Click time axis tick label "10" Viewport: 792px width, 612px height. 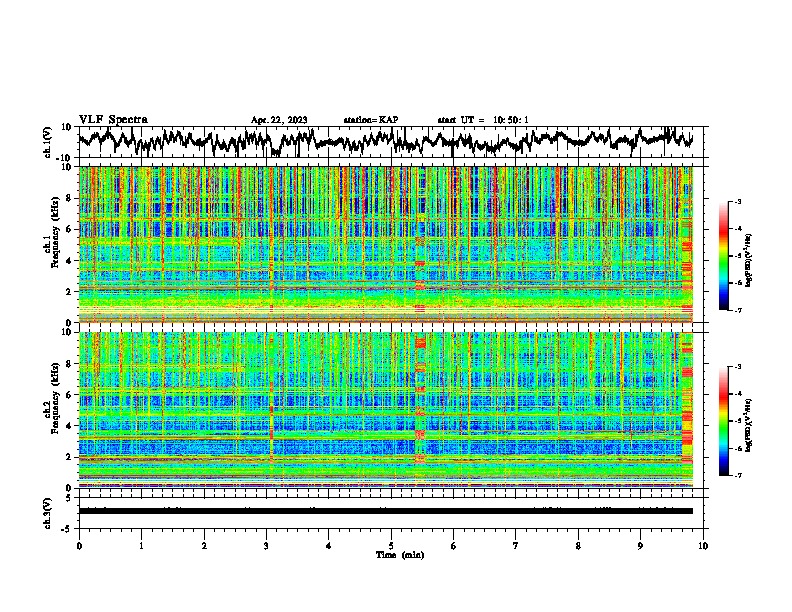703,546
